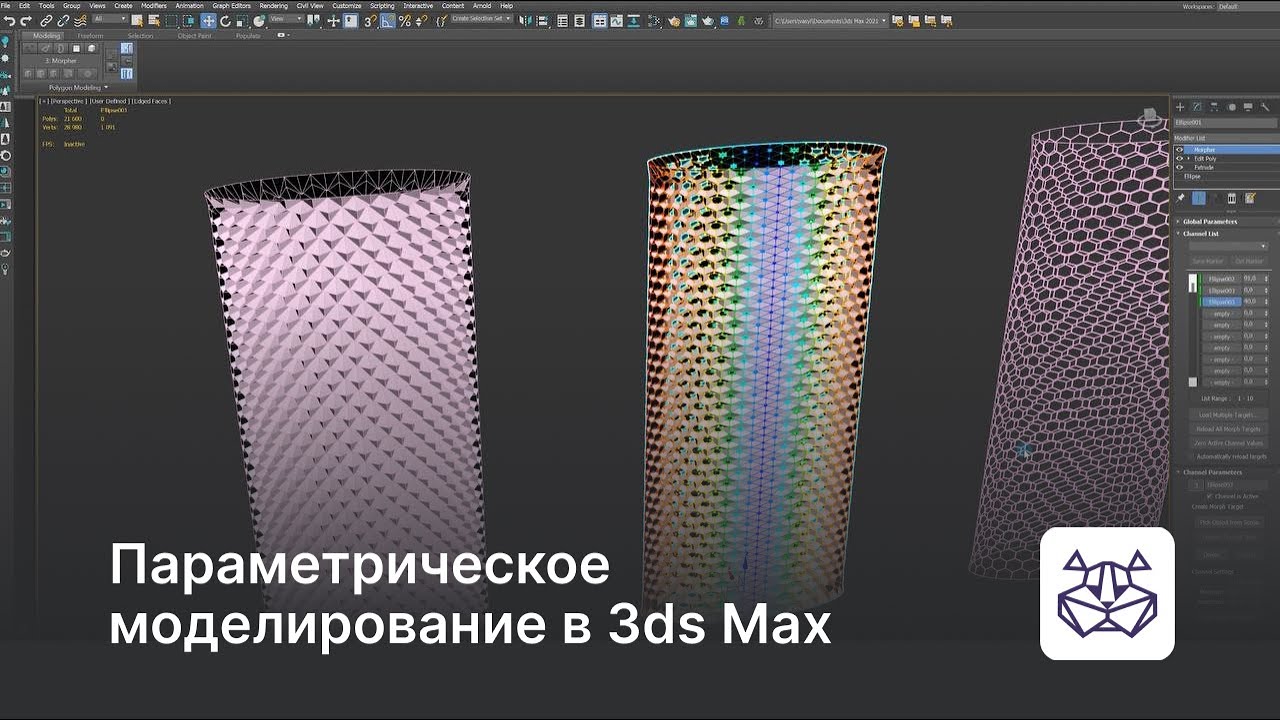Open the Modify panel tab icon
The image size is (1280, 720).
[x=1197, y=107]
